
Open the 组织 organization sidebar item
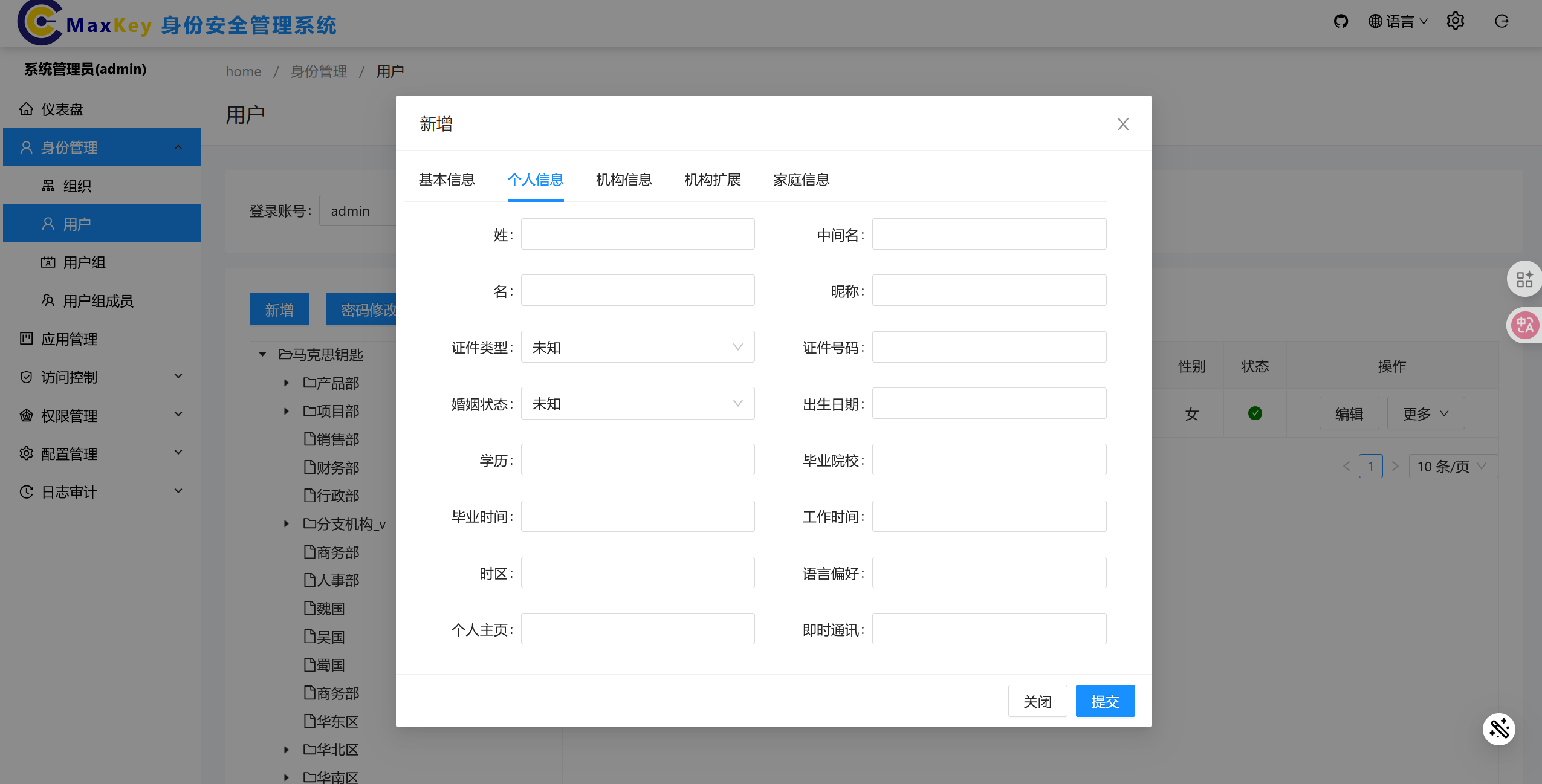[78, 186]
